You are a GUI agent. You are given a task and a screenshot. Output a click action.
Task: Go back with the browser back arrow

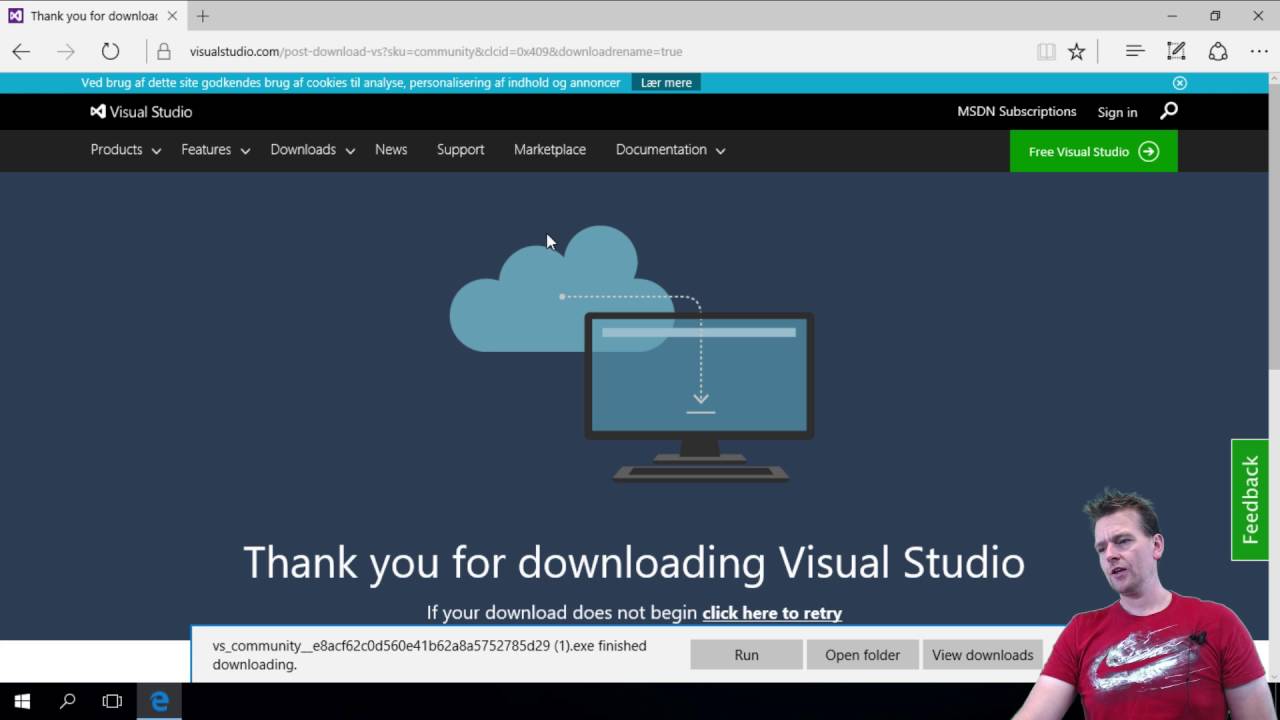21,52
